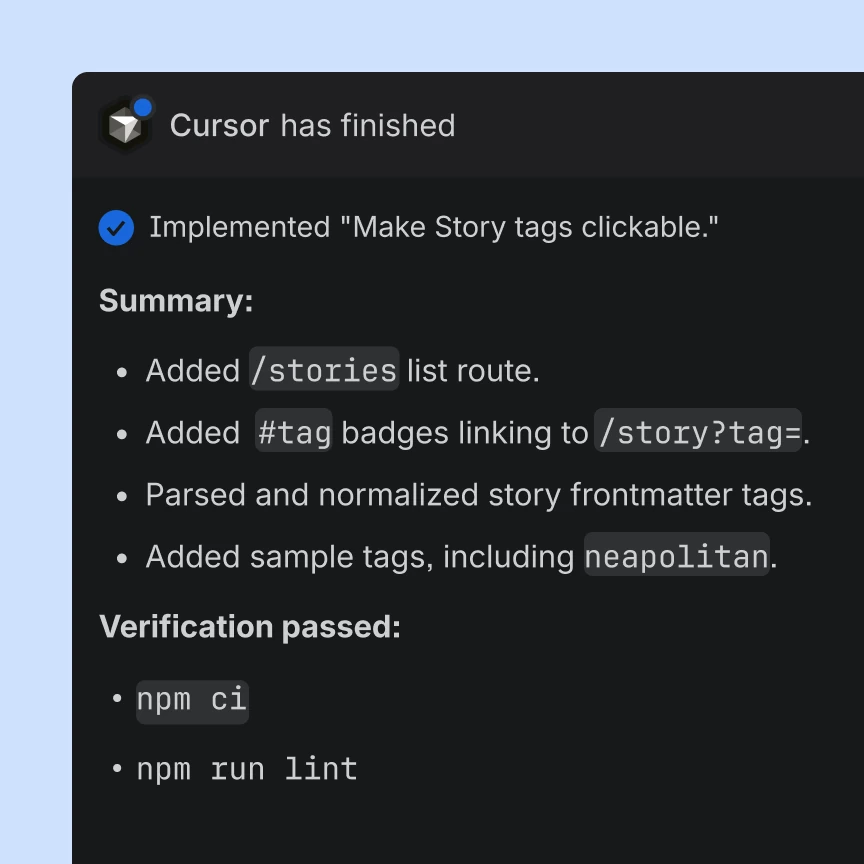Click the #tag code badge

294,430
